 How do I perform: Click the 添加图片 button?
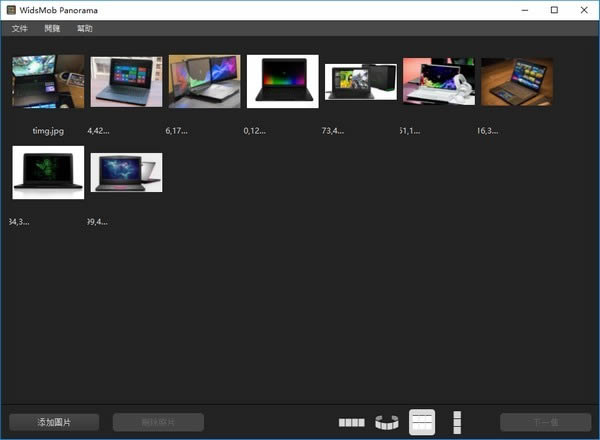coord(54,422)
